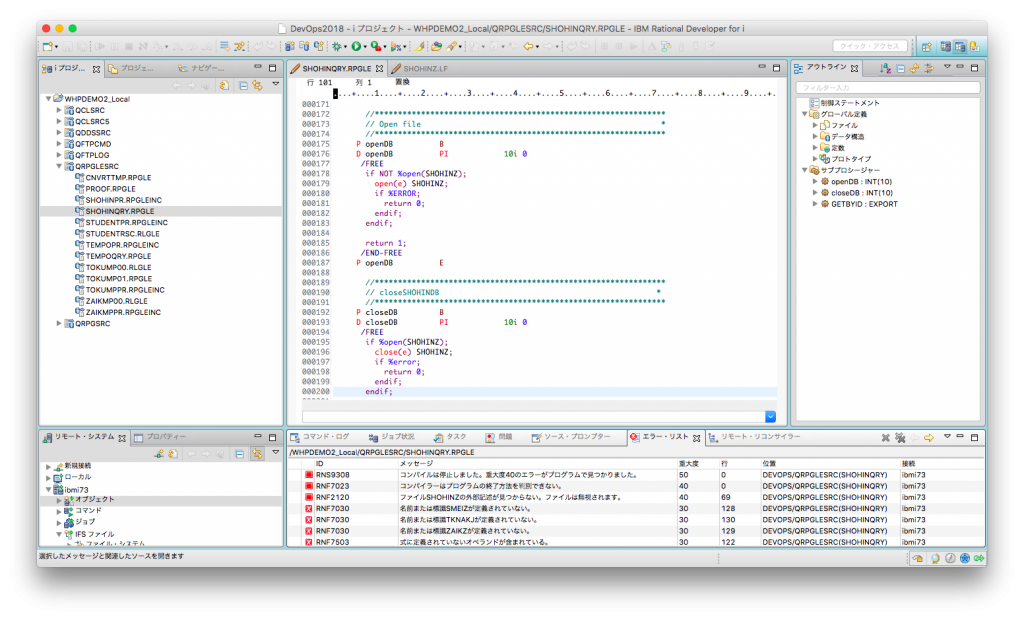Sort the outline alphabetically
1024x620 pixels.
coord(885,68)
